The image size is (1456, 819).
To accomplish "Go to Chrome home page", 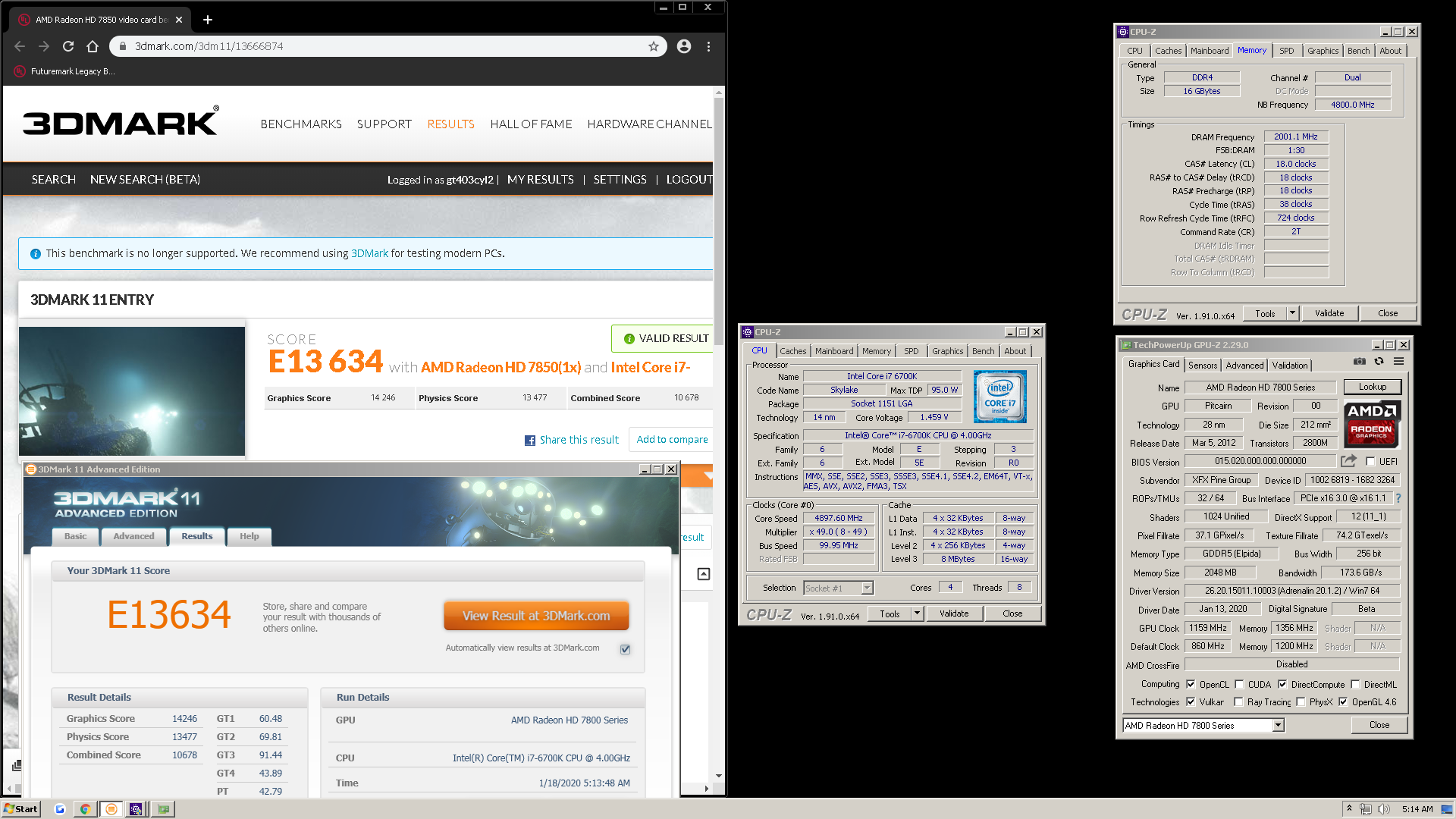I will coord(93,46).
